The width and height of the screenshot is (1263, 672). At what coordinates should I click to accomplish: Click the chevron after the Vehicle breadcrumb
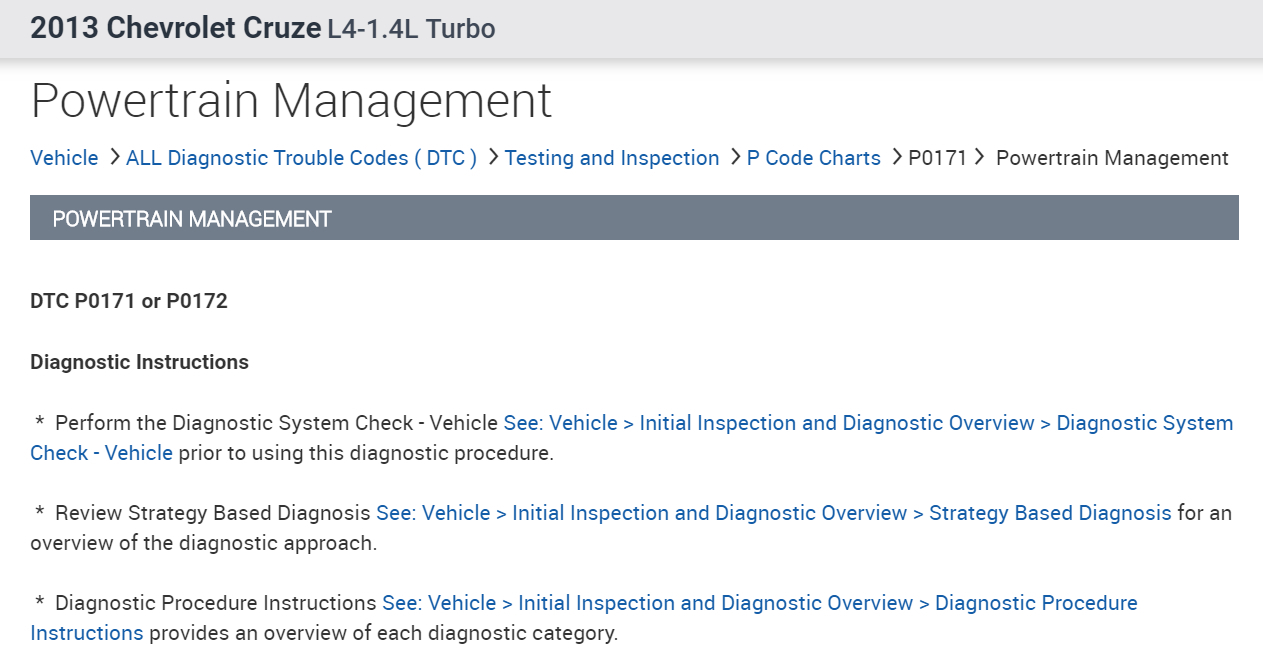click(x=115, y=157)
